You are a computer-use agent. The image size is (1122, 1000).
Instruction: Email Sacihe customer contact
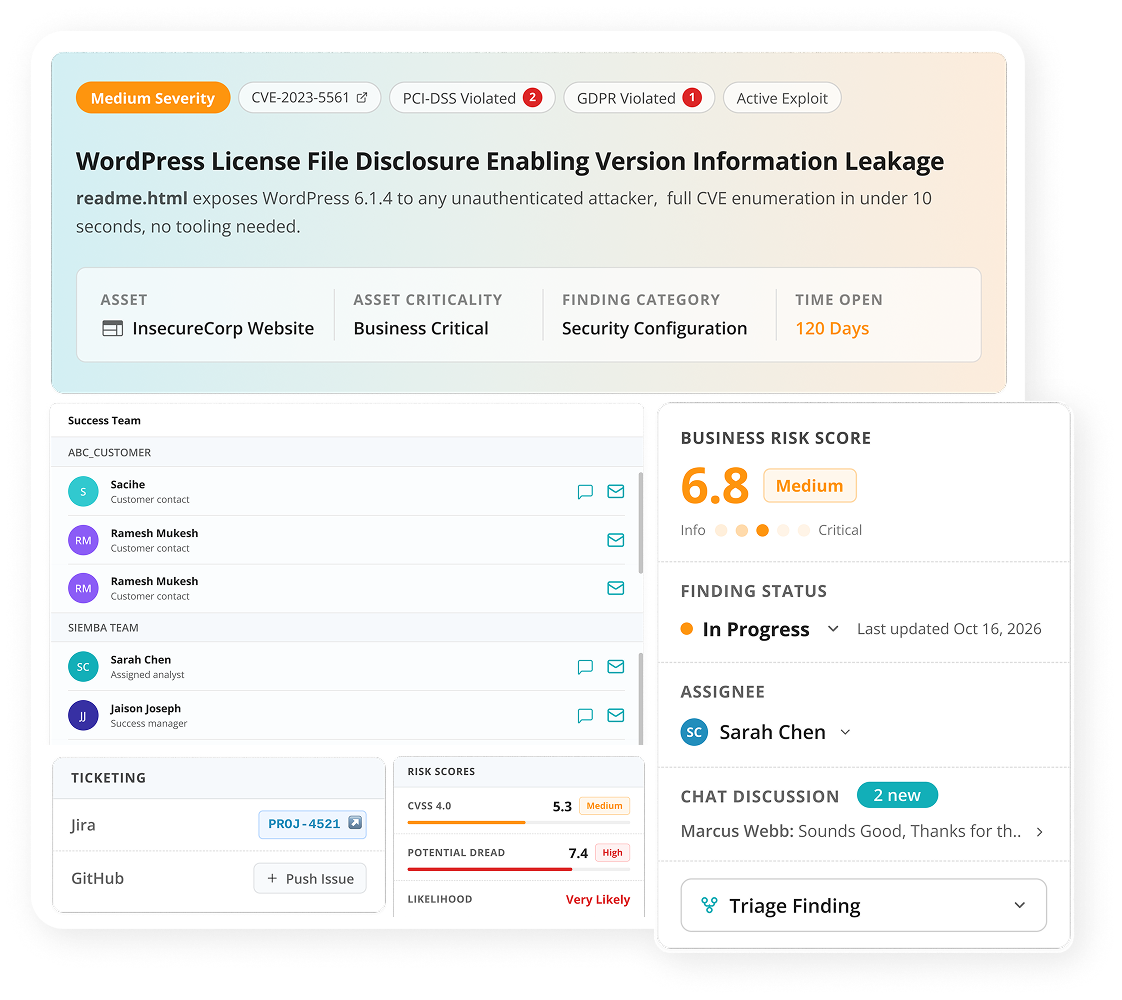(x=615, y=491)
